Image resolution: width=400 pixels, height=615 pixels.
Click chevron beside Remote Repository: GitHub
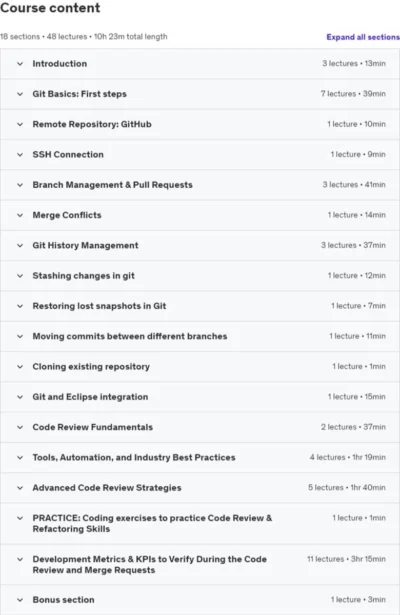(20, 124)
